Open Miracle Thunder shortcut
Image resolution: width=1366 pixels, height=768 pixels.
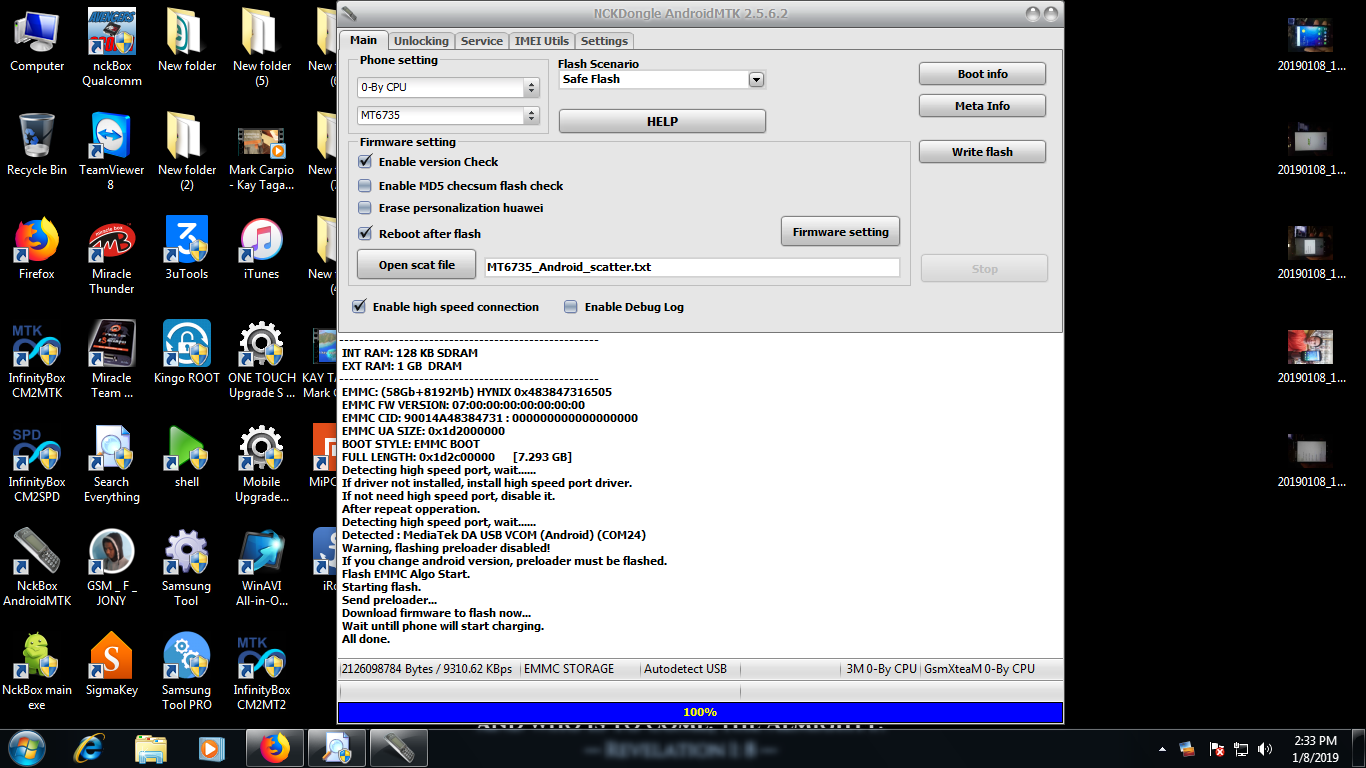point(112,255)
